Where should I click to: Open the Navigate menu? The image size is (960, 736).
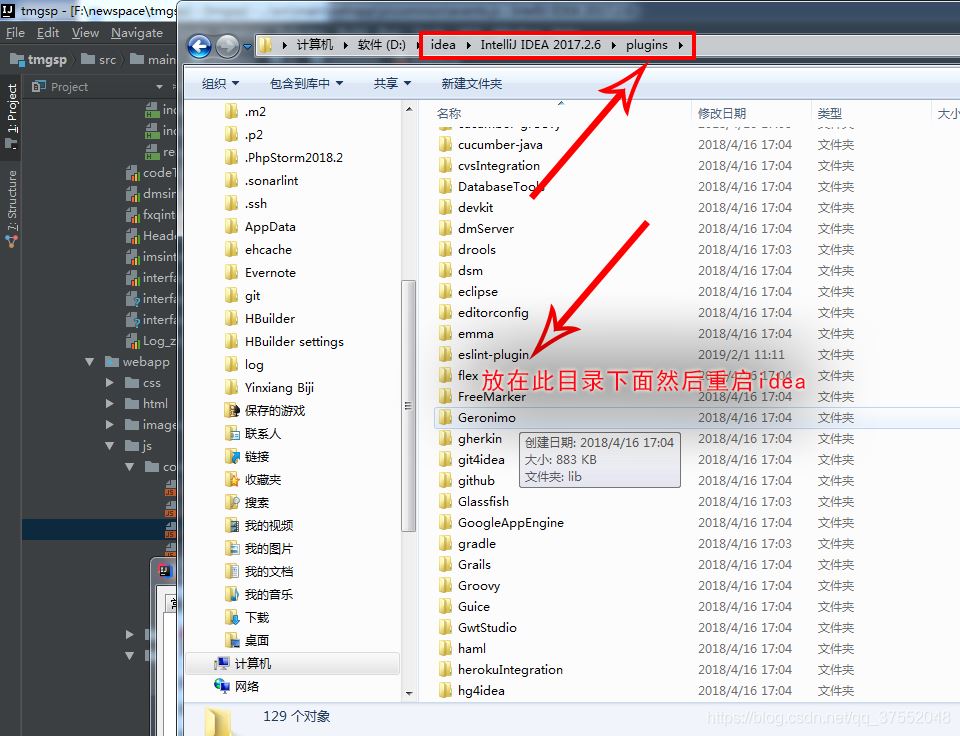point(136,32)
